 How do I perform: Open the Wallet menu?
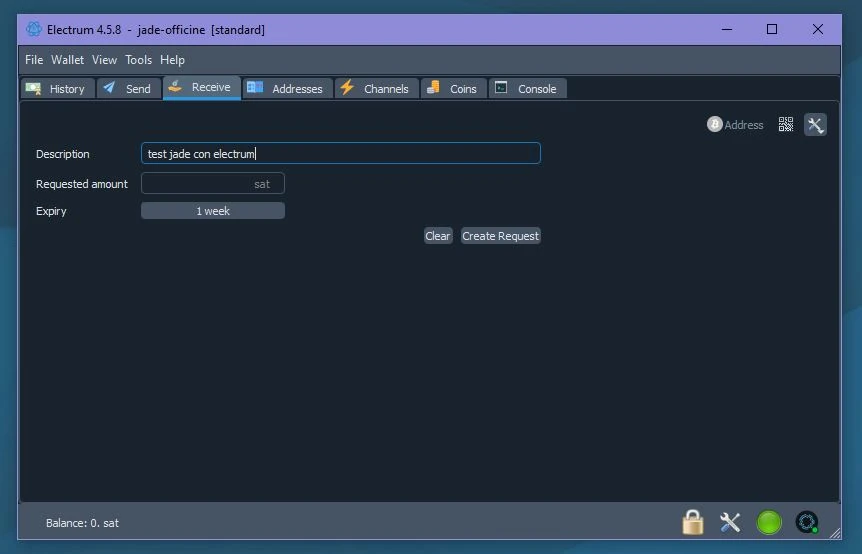click(68, 60)
